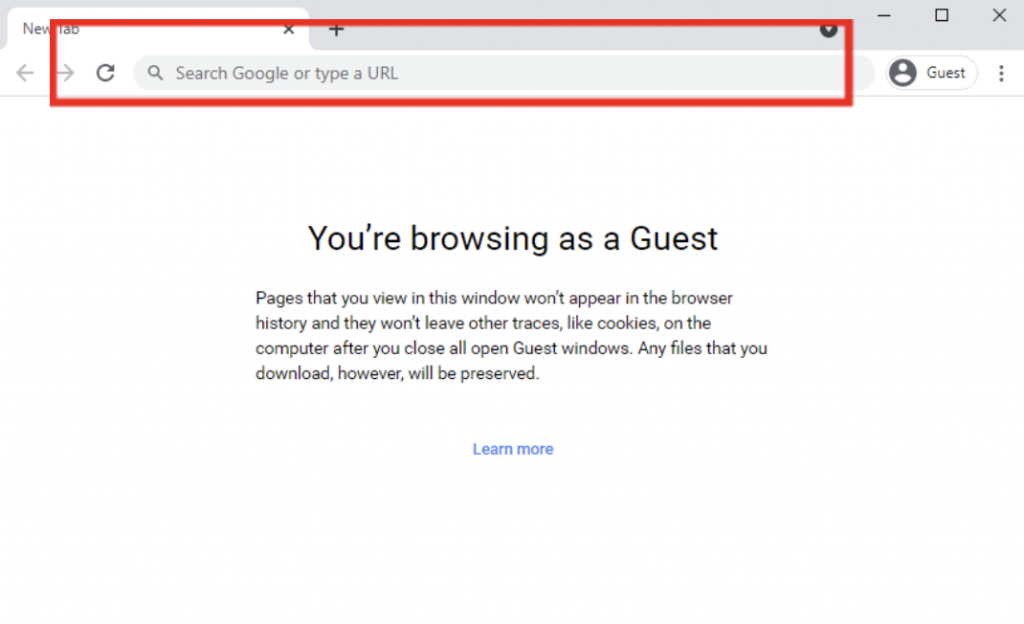Select the New Tab tab
This screenshot has width=1024, height=624.
click(157, 29)
